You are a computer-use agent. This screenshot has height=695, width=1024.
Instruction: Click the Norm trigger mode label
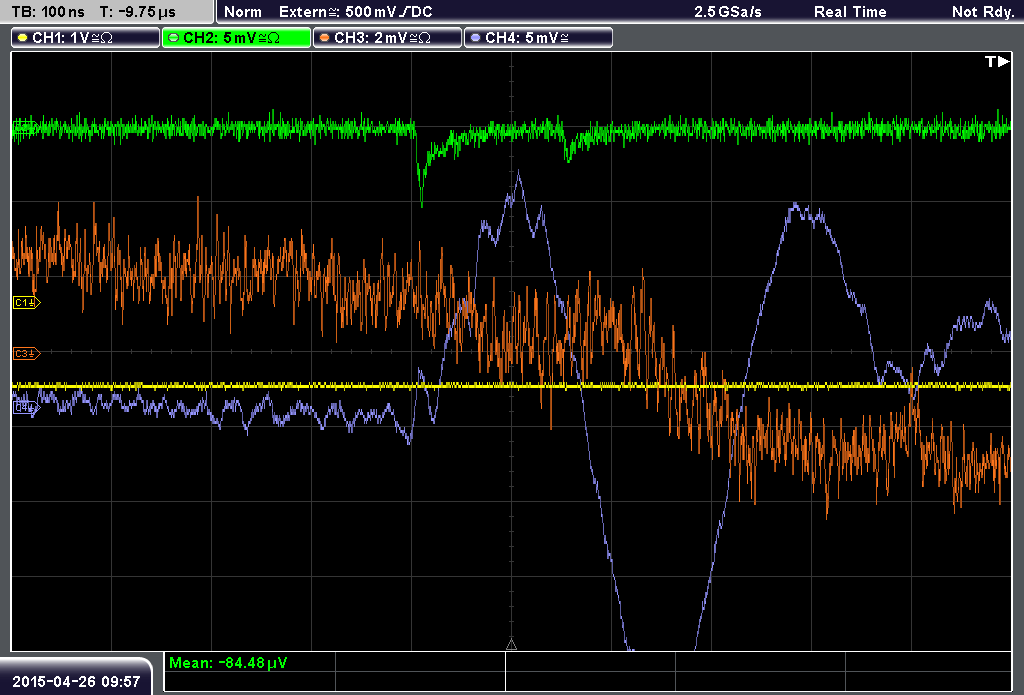pyautogui.click(x=243, y=12)
